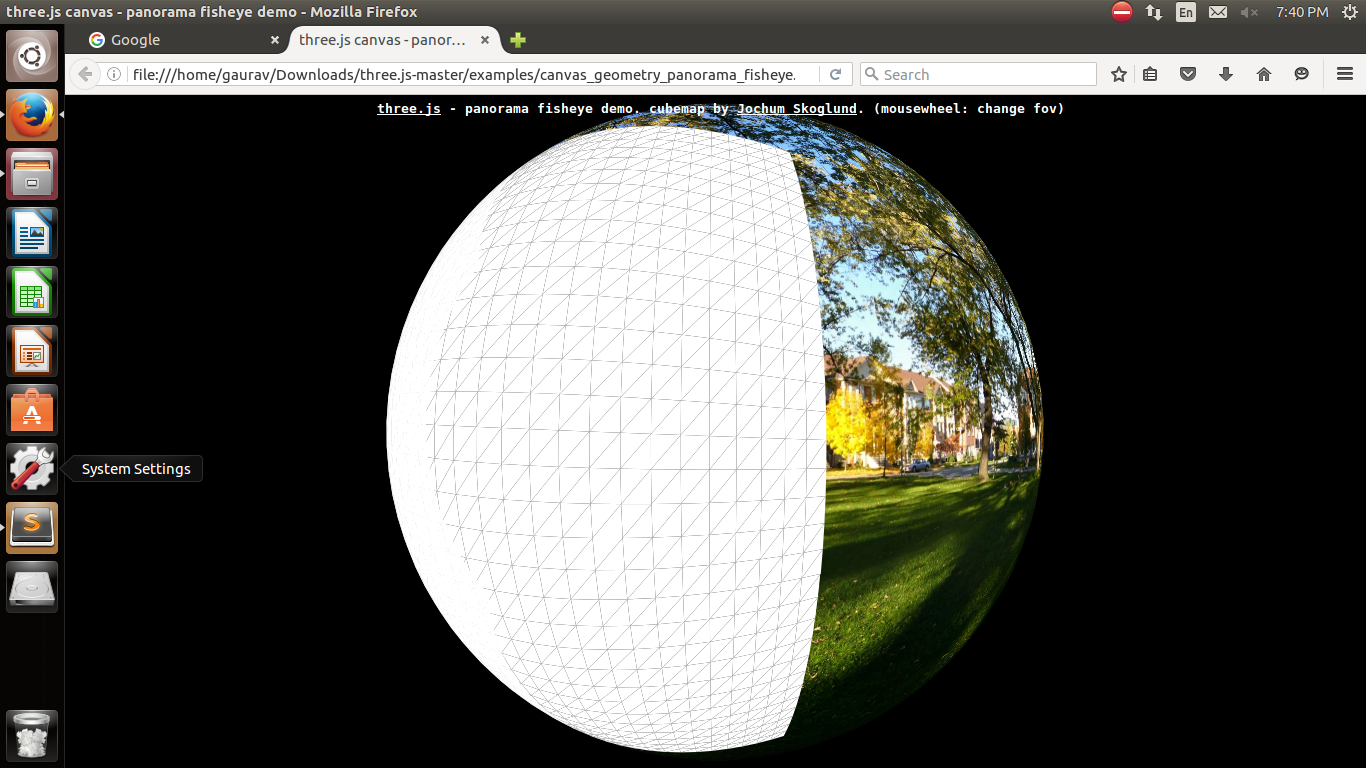Launch LibreOffice Writer from the dock
This screenshot has height=768, width=1366.
(32, 233)
